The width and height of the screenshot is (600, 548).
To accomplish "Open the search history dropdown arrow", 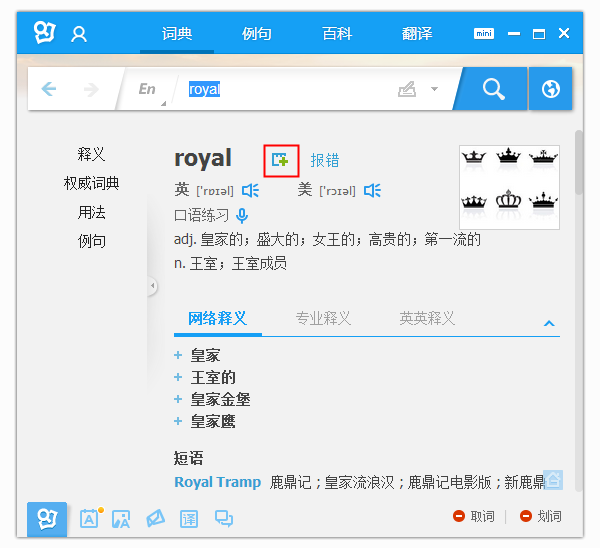I will click(x=434, y=89).
